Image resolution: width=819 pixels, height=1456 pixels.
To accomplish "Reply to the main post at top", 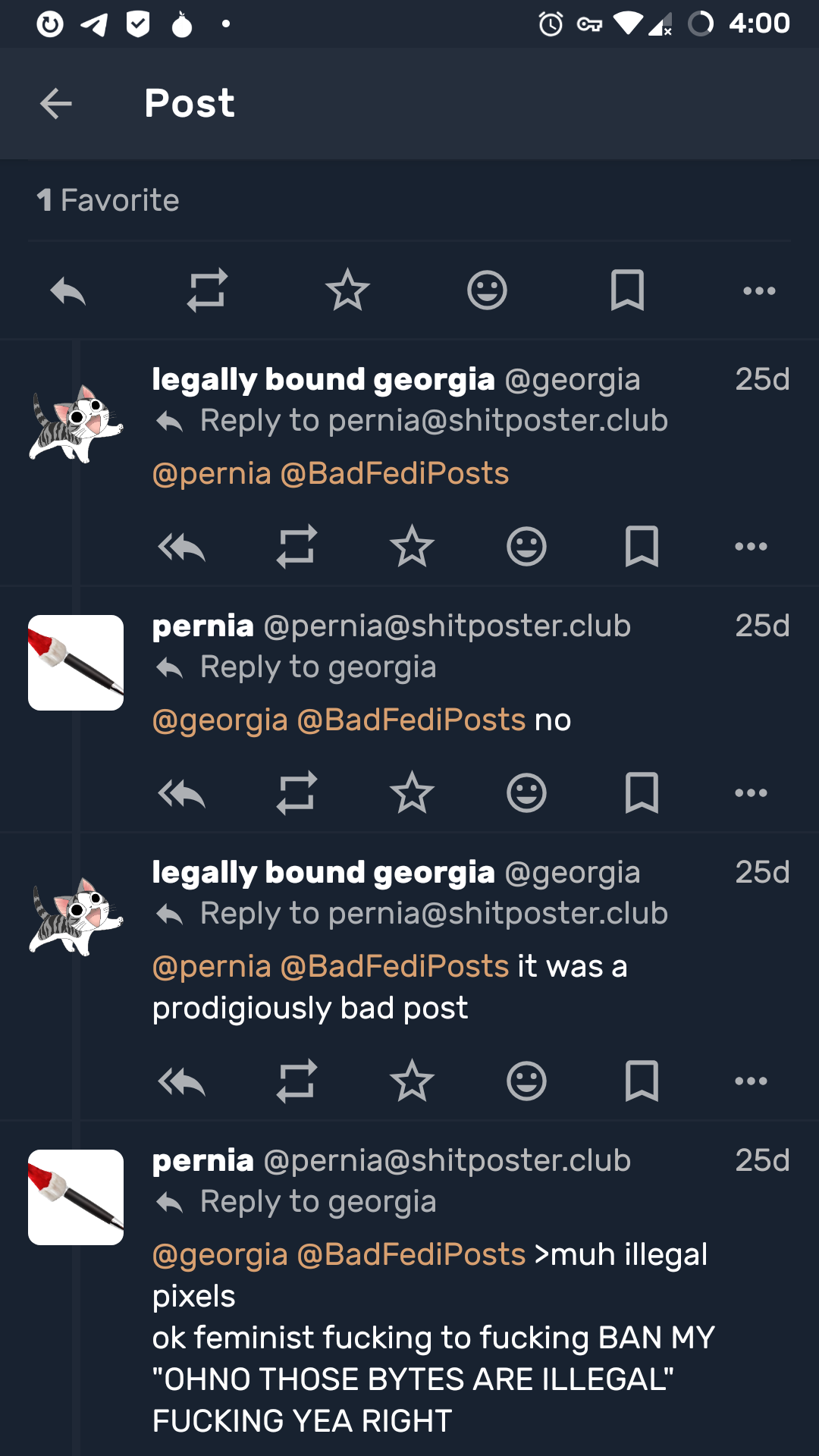I will pos(68,290).
